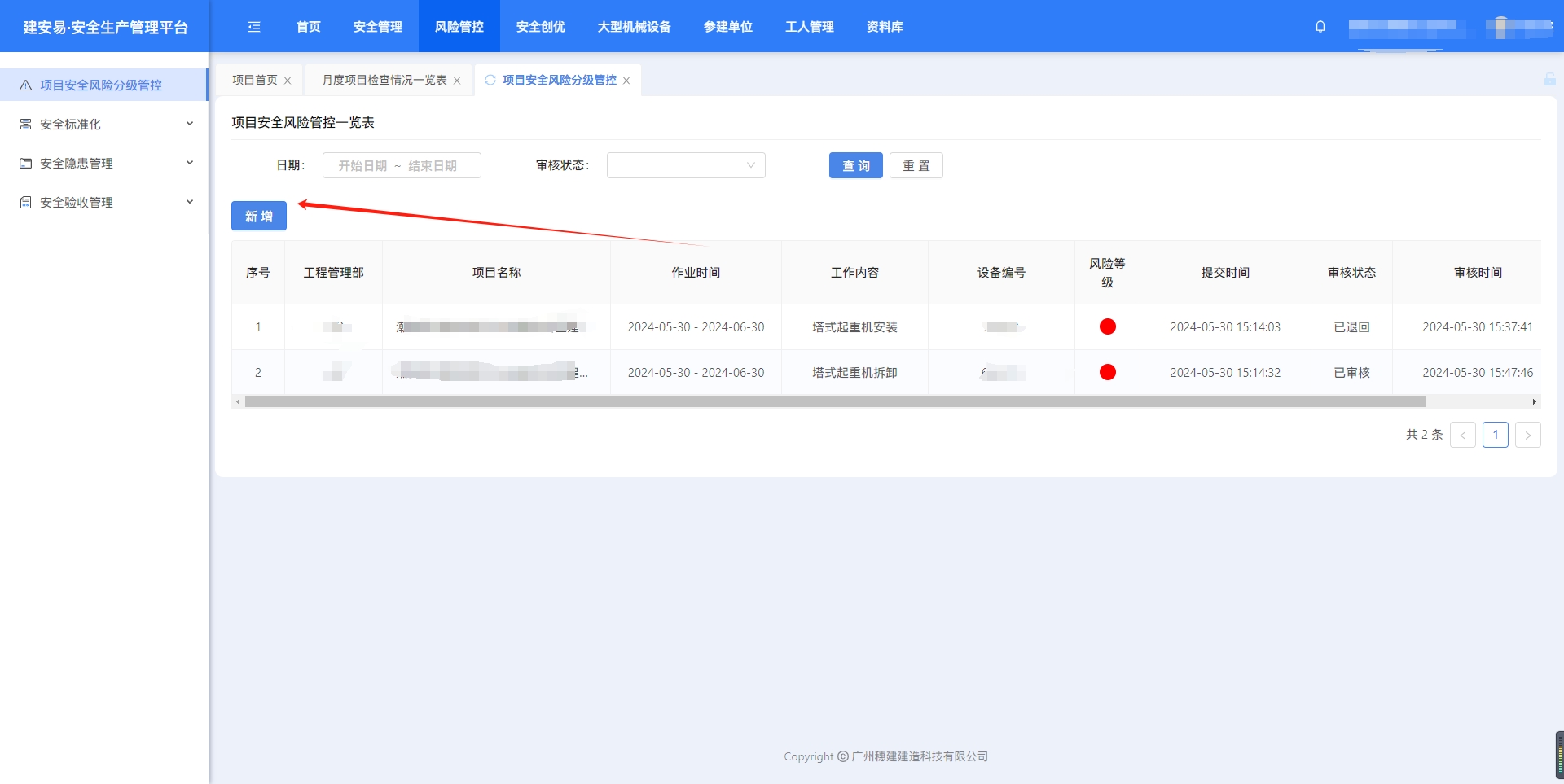Click the 查询 button
Image resolution: width=1564 pixels, height=784 pixels.
pos(855,165)
